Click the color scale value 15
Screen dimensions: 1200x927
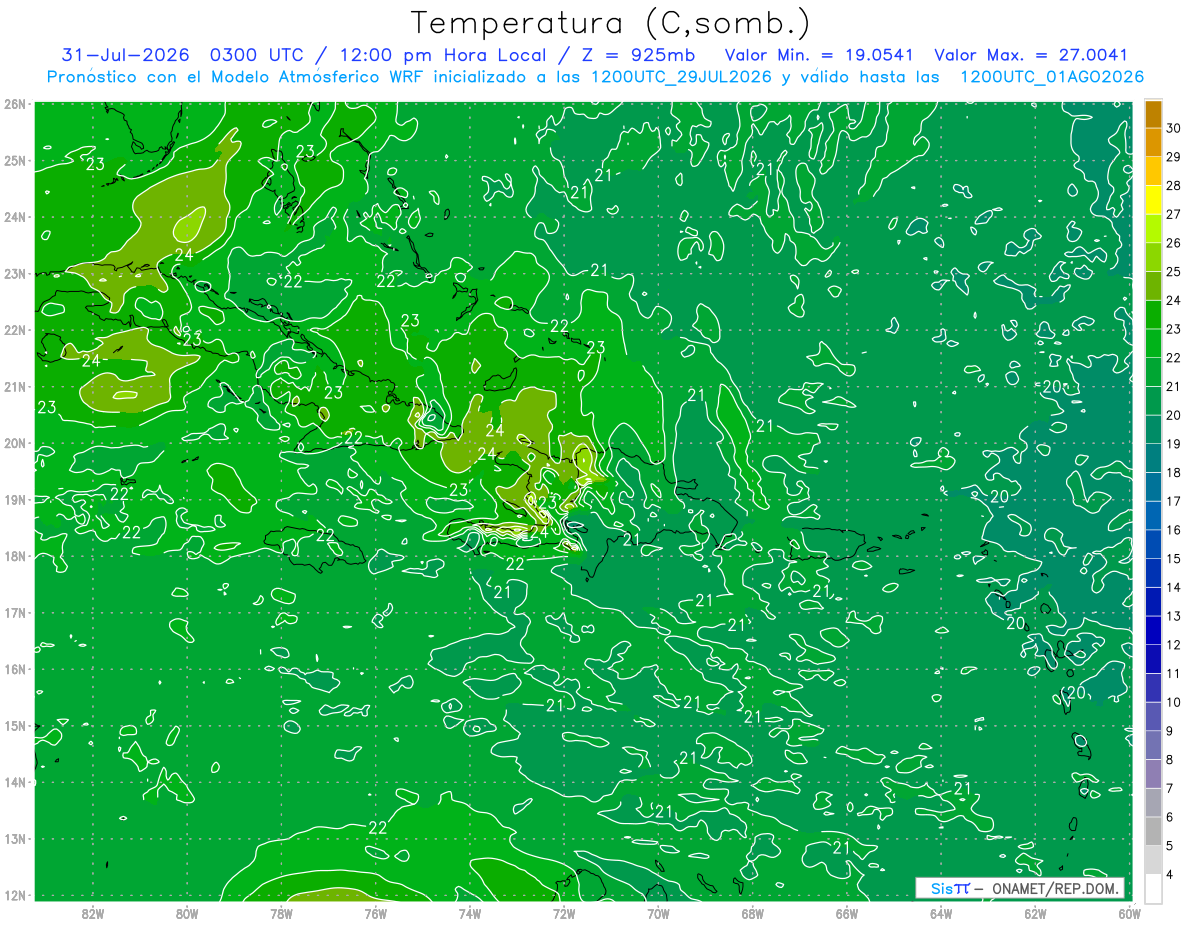point(1174,558)
